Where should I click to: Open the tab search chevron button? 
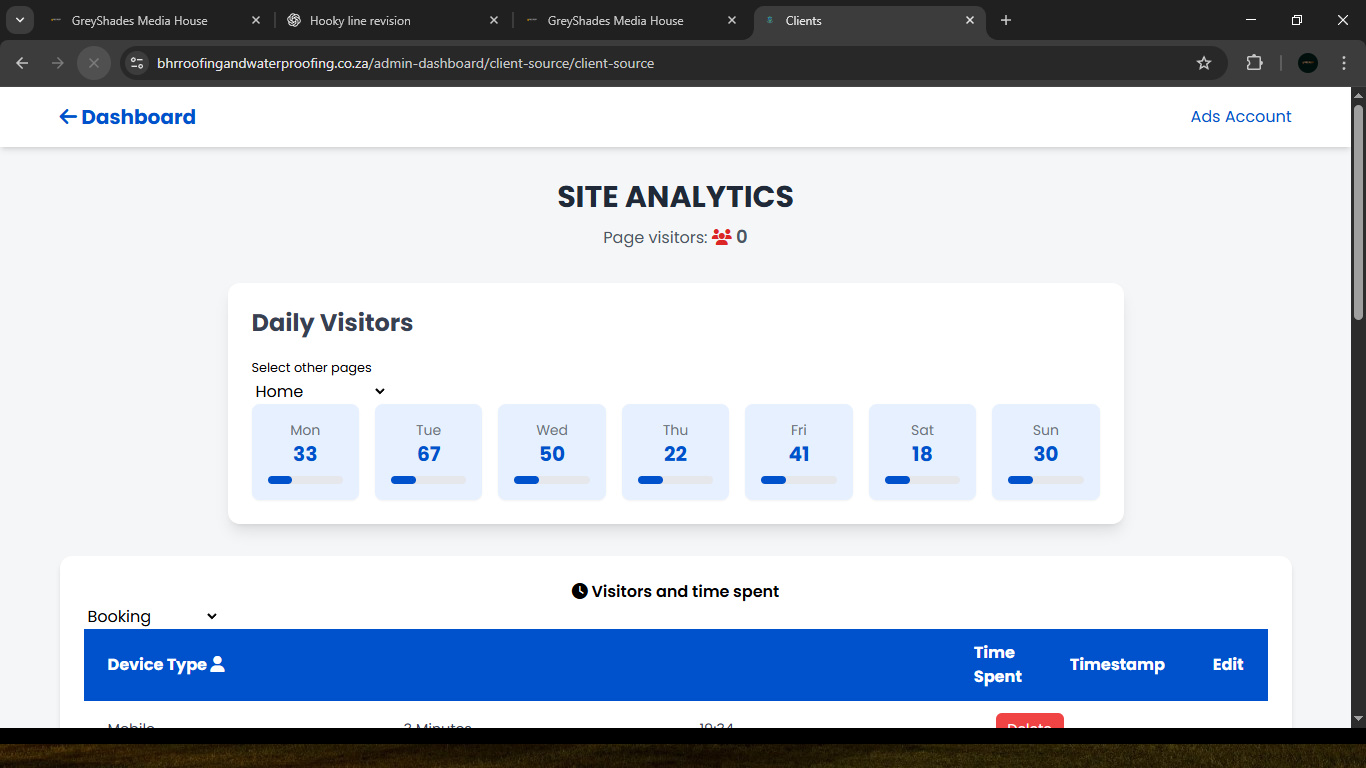point(19,20)
